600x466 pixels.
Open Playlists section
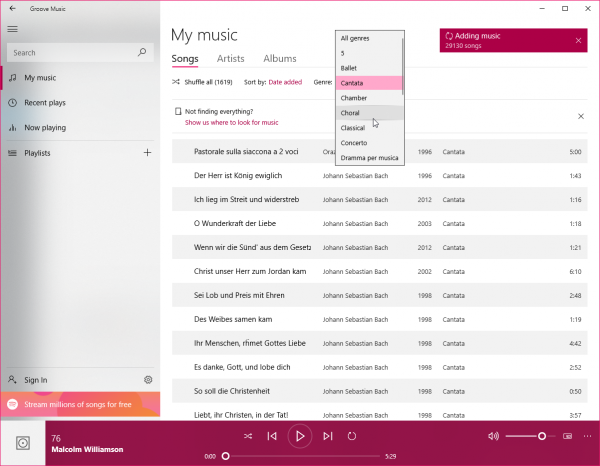71,153
